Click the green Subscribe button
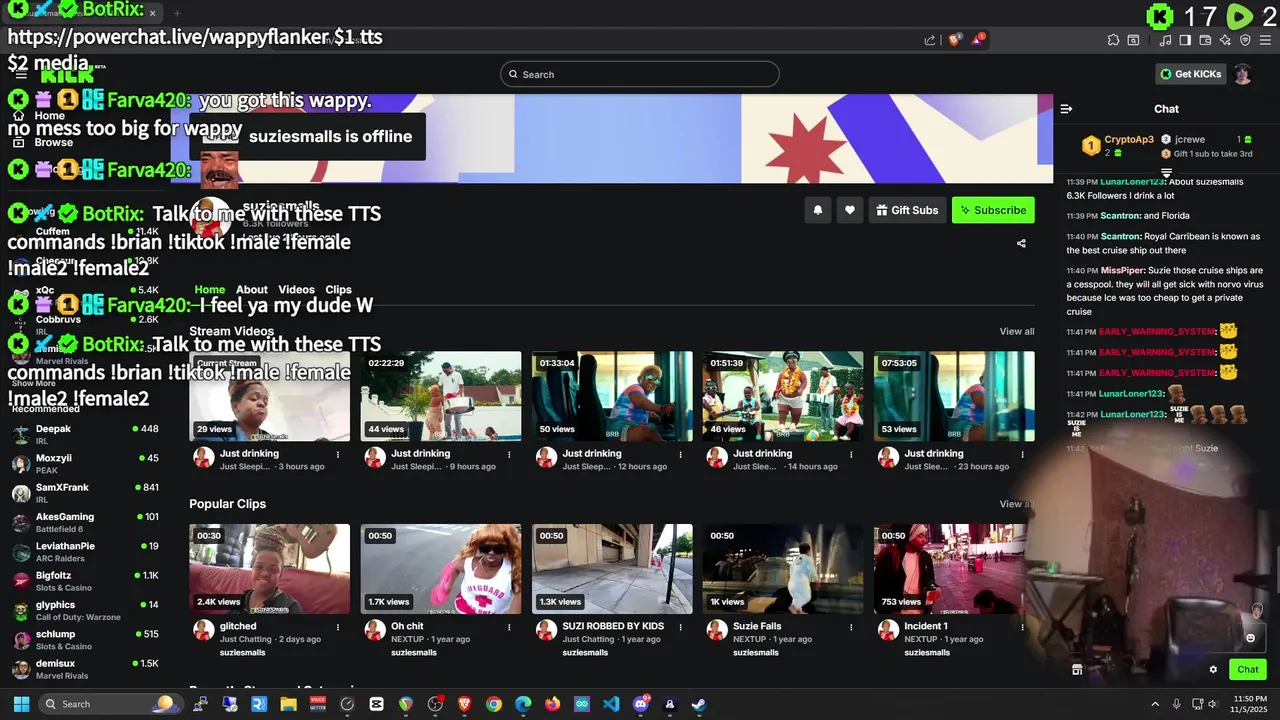This screenshot has height=720, width=1280. 993,210
